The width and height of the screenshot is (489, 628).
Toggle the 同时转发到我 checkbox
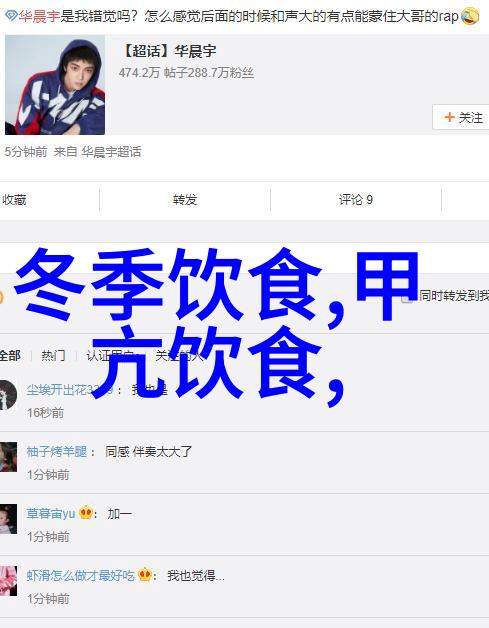tap(407, 297)
